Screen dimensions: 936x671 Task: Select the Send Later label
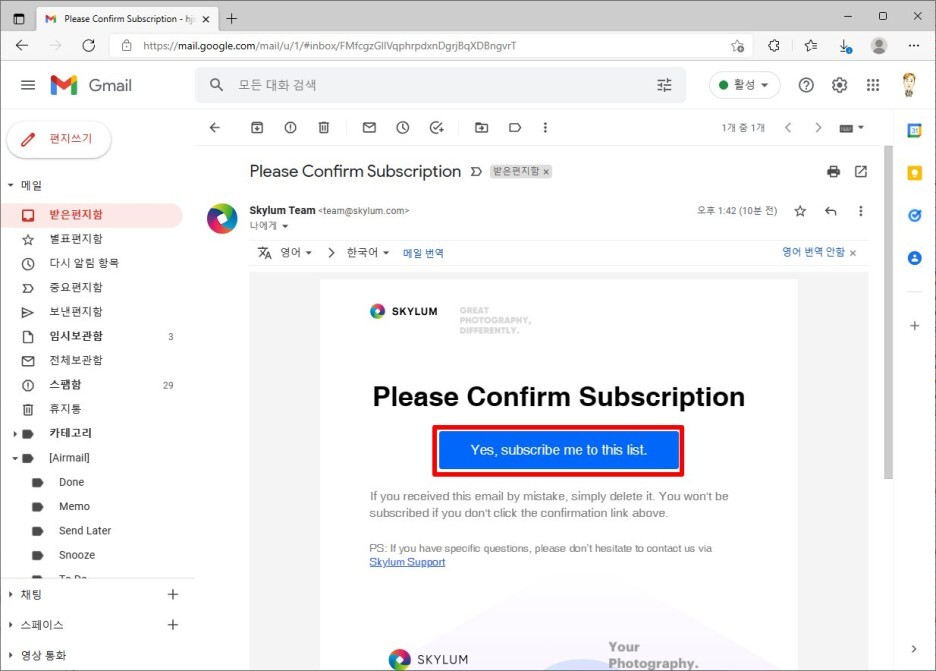pyautogui.click(x=85, y=531)
